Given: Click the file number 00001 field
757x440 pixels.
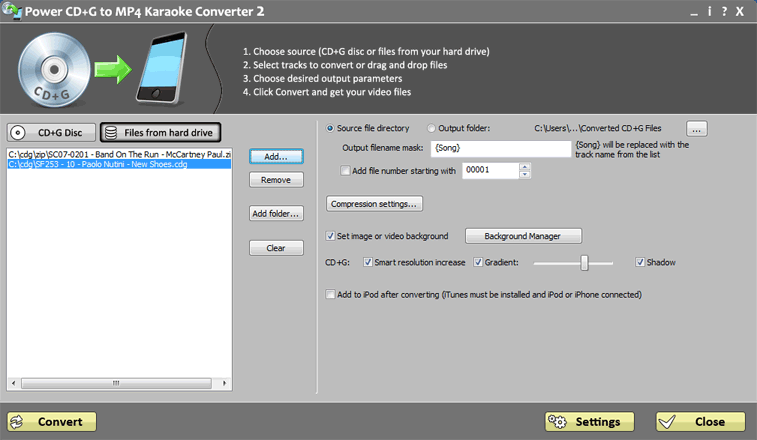Looking at the screenshot, I should tap(491, 170).
